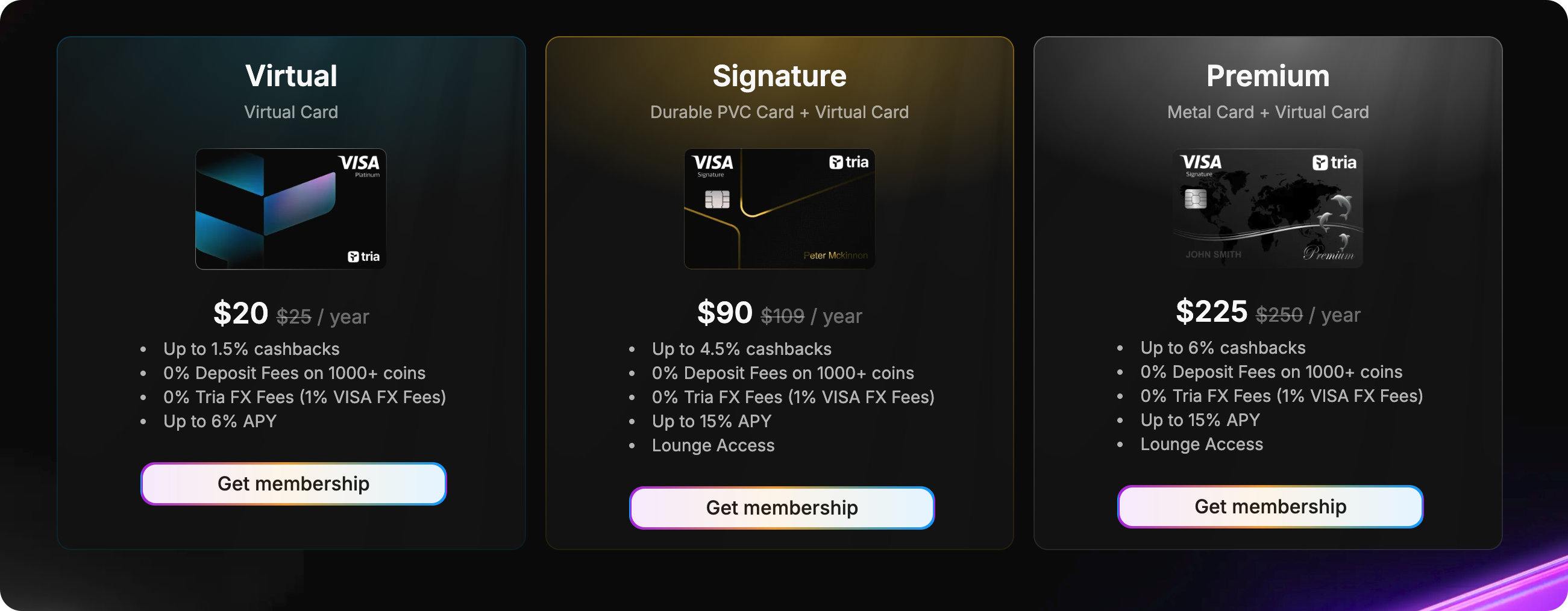Click the VISA Platinum logo on the Virtual card
Screen dimensions: 1568x611
tap(360, 164)
